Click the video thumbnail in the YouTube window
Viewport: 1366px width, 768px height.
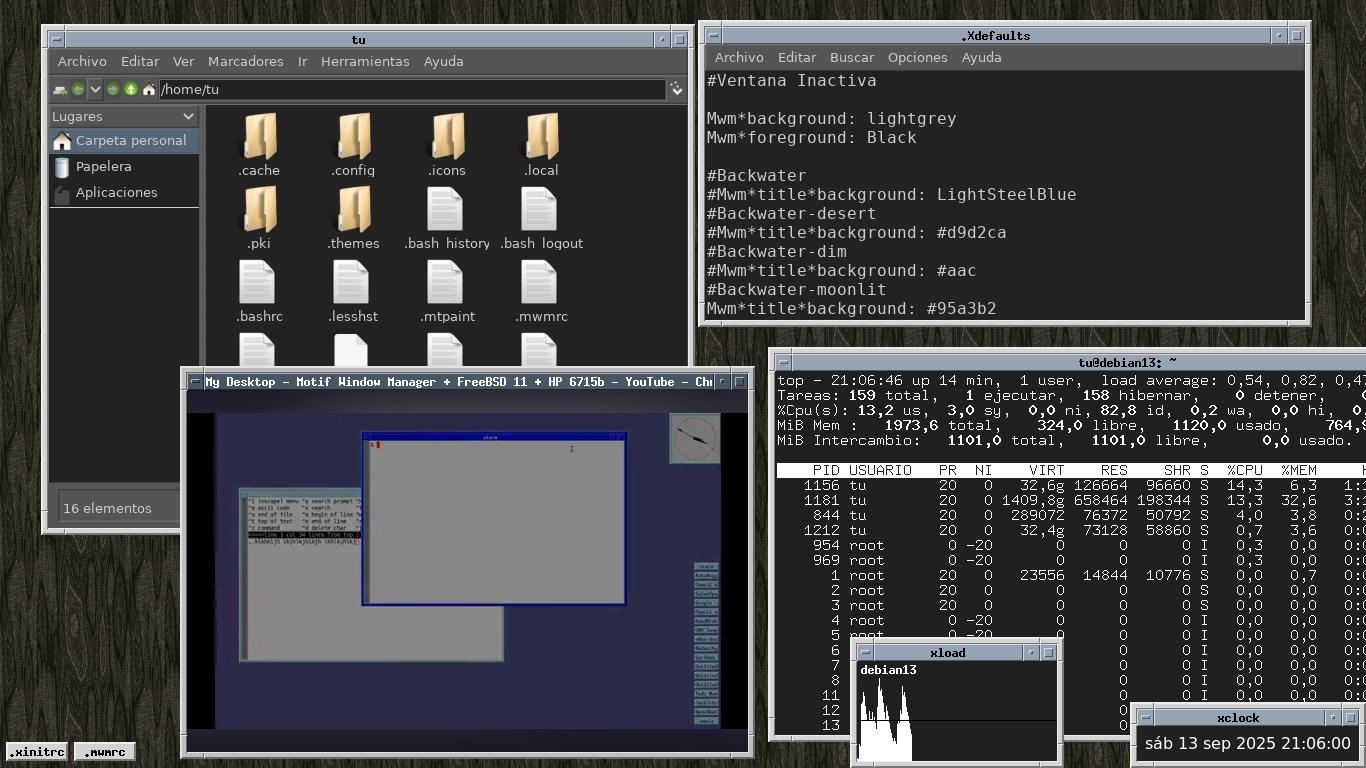tap(468, 571)
